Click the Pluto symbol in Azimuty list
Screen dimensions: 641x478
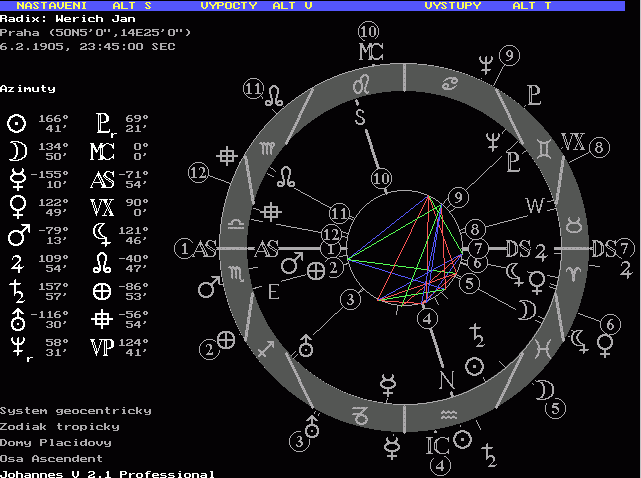click(x=101, y=123)
